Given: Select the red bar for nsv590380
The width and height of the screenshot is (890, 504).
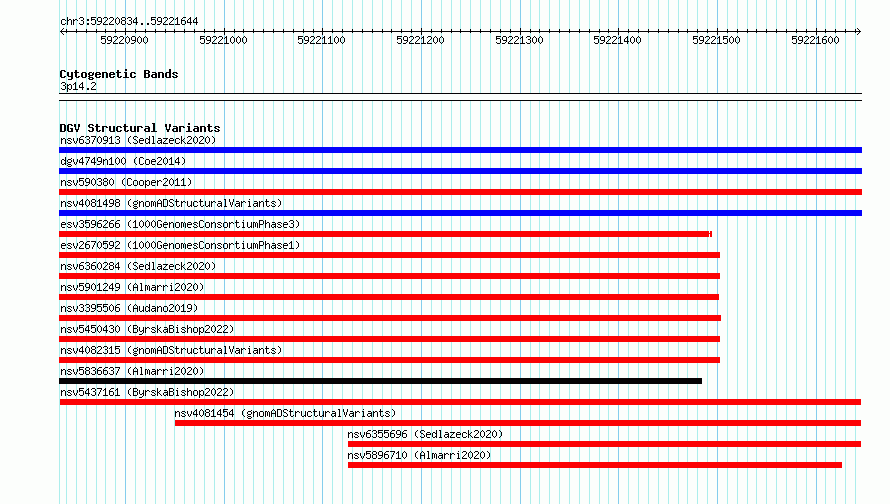Looking at the screenshot, I should point(460,192).
